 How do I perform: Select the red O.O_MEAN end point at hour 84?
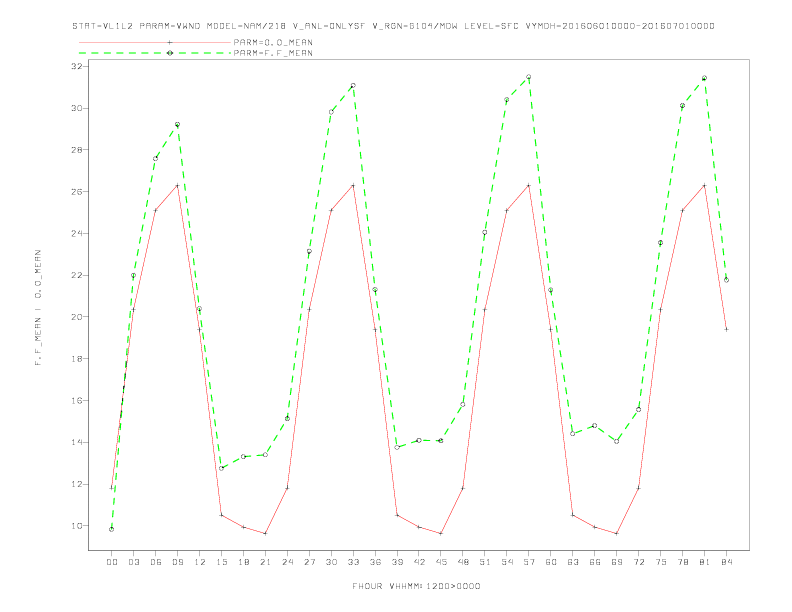726,329
